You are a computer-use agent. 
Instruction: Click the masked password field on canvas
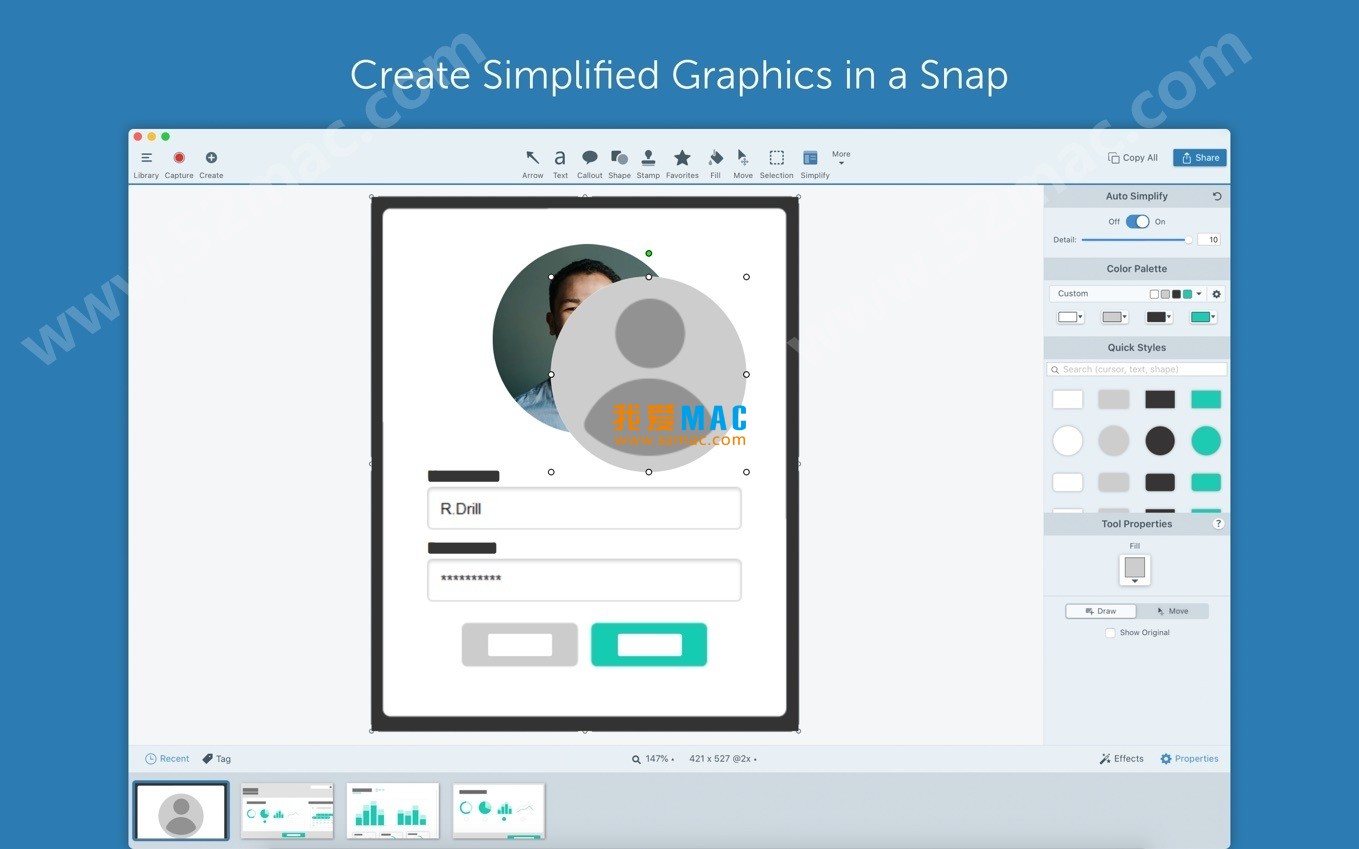(x=584, y=580)
